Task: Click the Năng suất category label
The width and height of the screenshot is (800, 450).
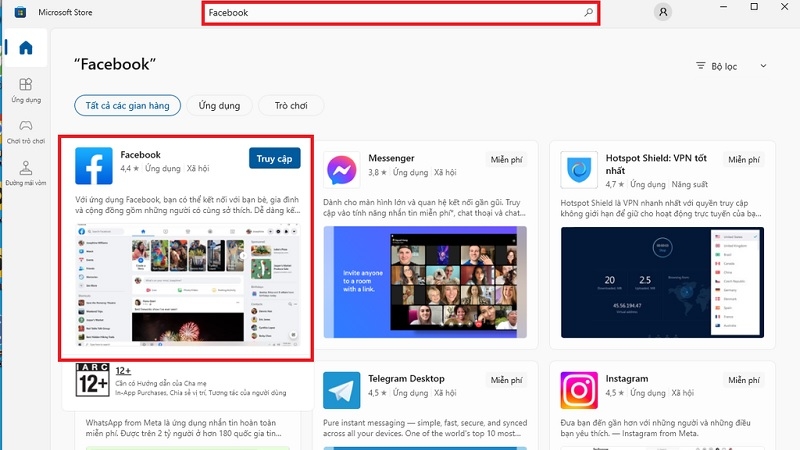Action: (690, 184)
